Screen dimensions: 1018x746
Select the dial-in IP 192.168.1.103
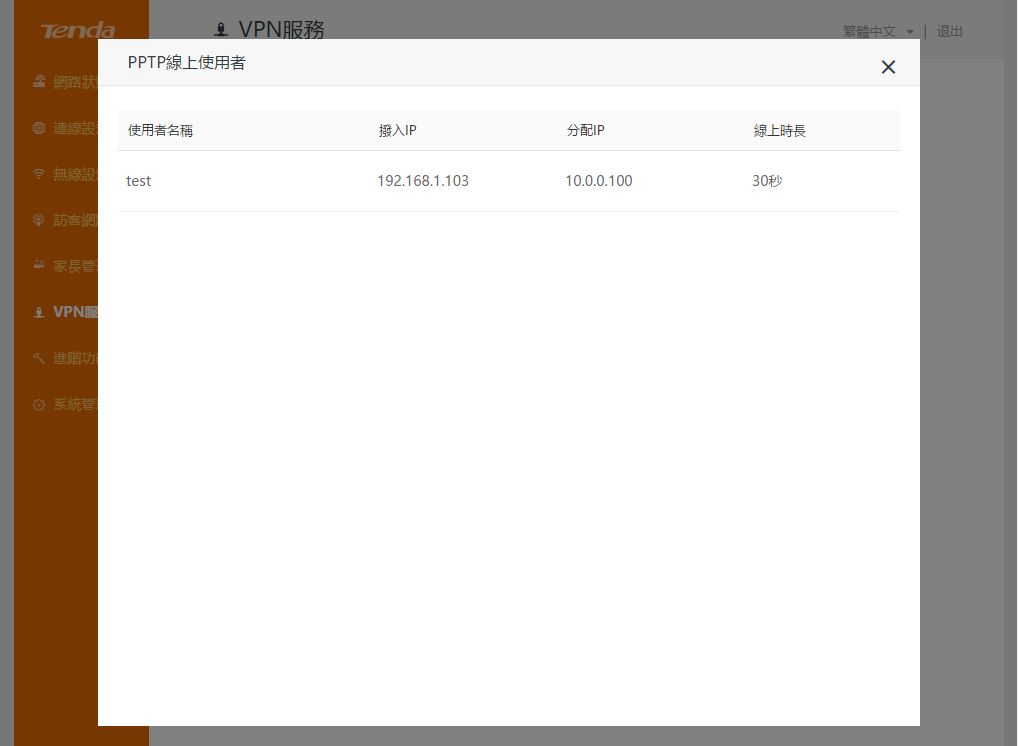(x=423, y=181)
